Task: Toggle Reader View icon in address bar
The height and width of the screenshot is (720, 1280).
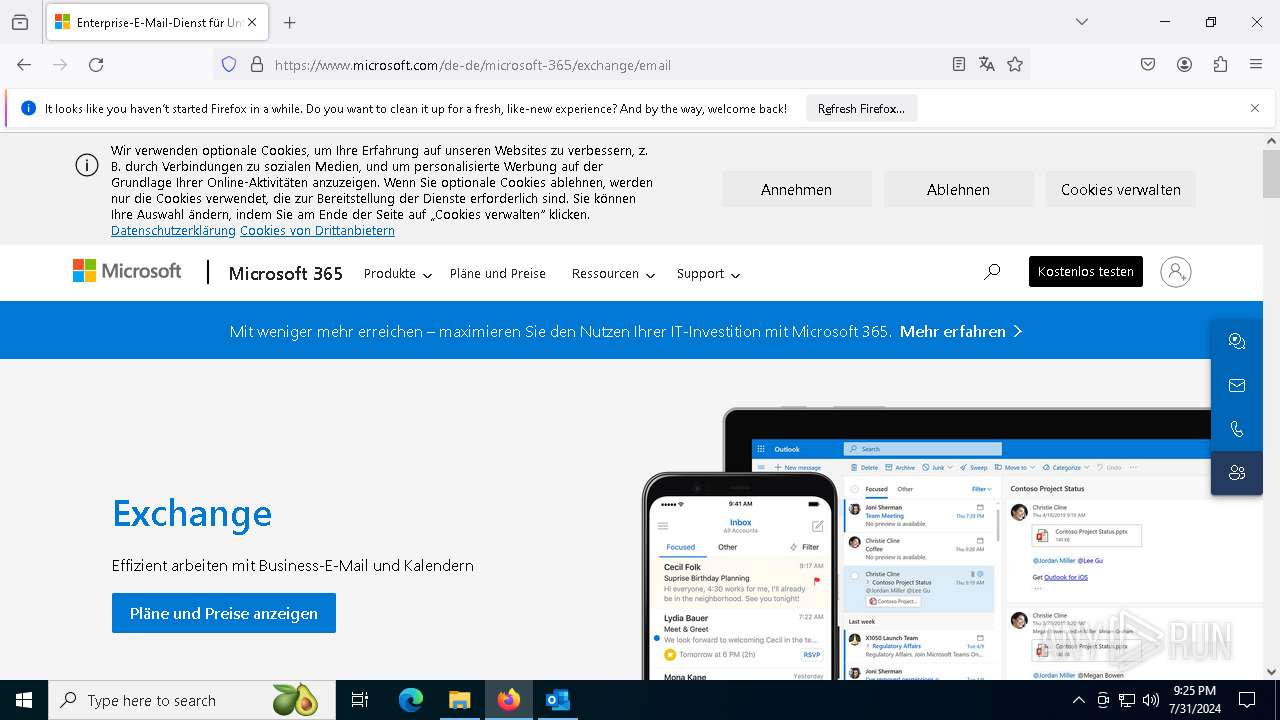Action: [x=959, y=64]
